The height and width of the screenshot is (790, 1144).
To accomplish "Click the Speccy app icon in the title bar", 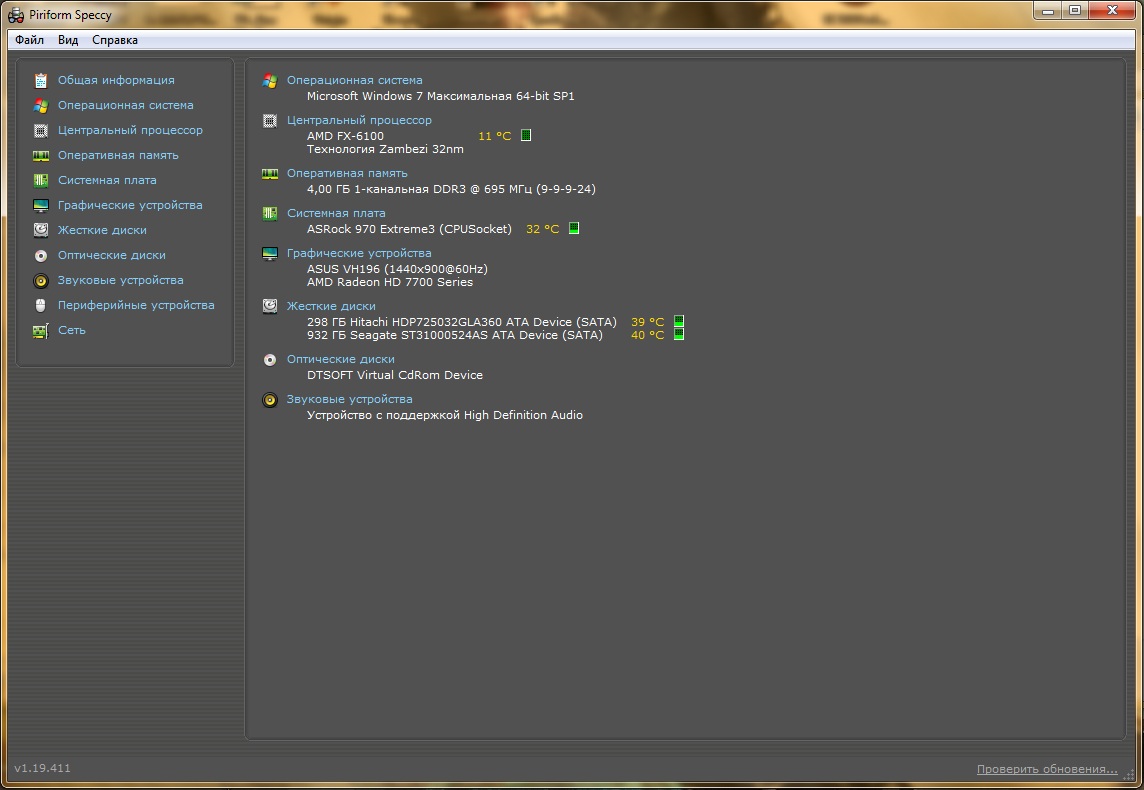I will pyautogui.click(x=15, y=15).
